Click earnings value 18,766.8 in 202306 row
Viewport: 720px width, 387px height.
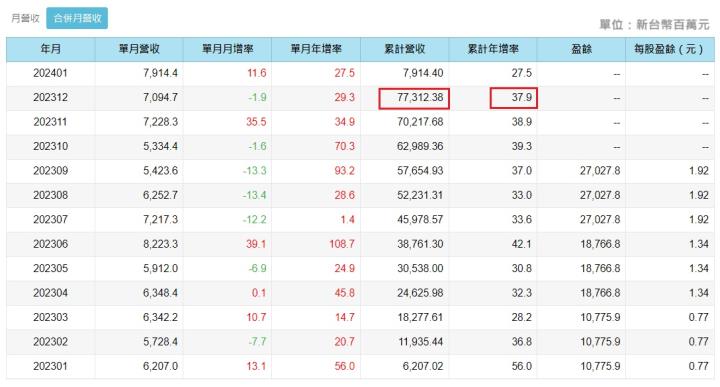point(600,244)
